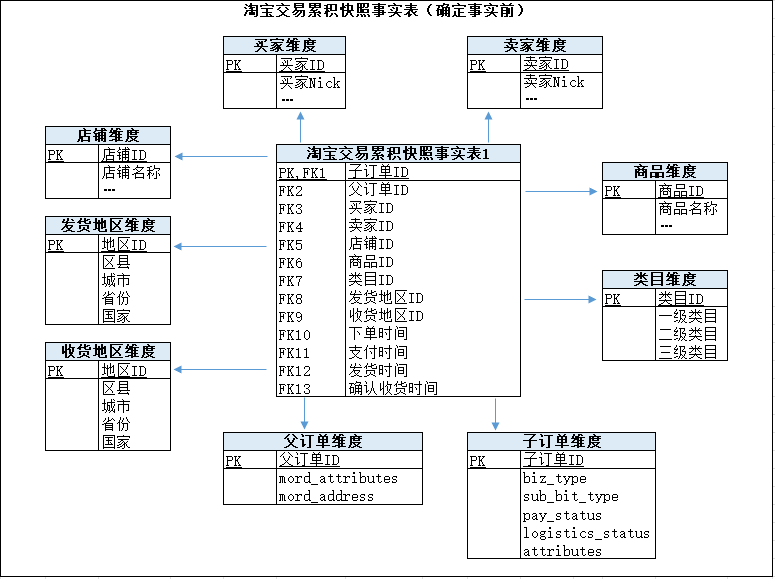Click the mord_attributes field
The width and height of the screenshot is (775, 579).
click(338, 479)
